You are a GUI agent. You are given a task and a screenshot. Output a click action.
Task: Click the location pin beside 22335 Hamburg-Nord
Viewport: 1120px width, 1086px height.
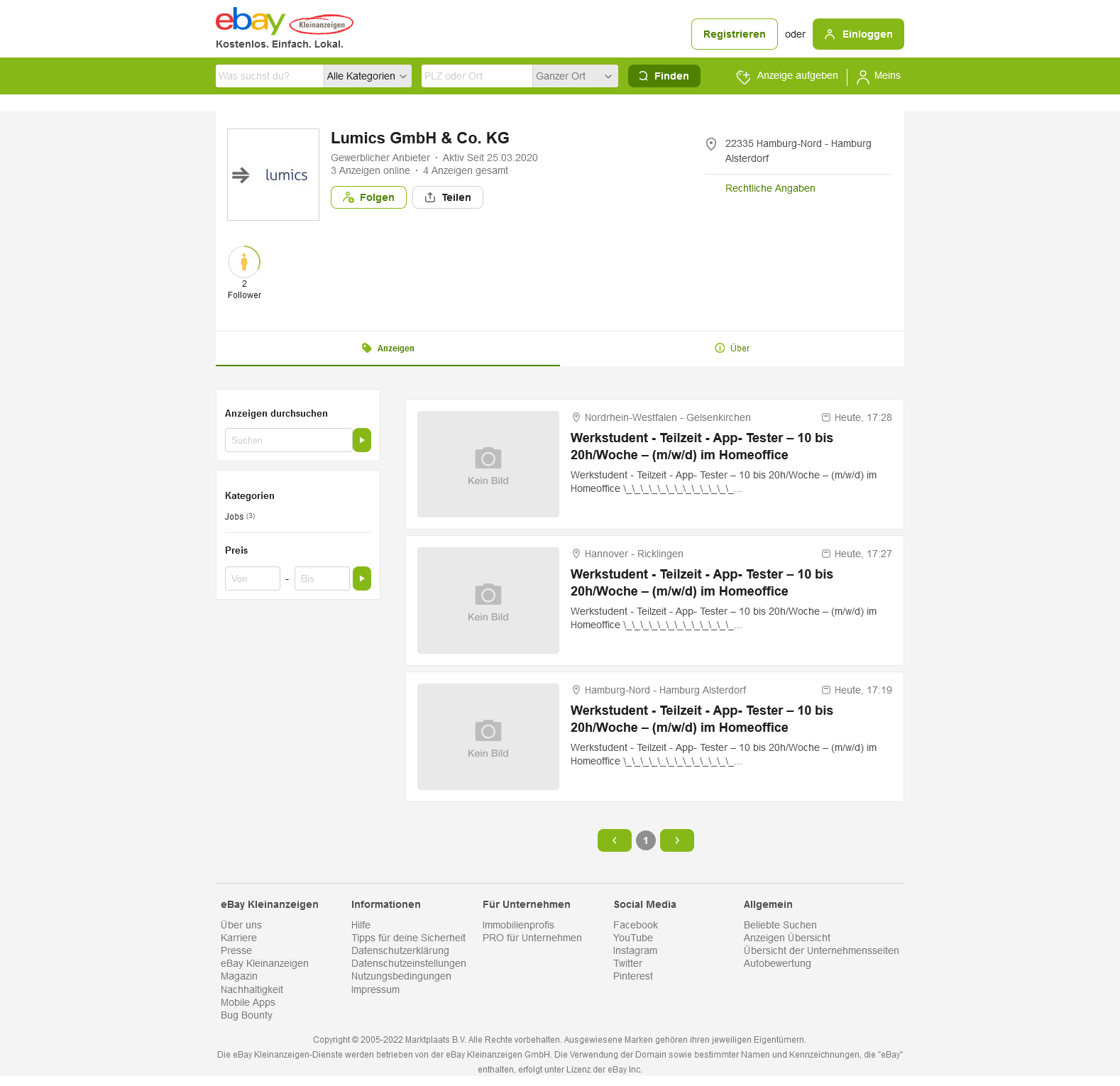711,144
